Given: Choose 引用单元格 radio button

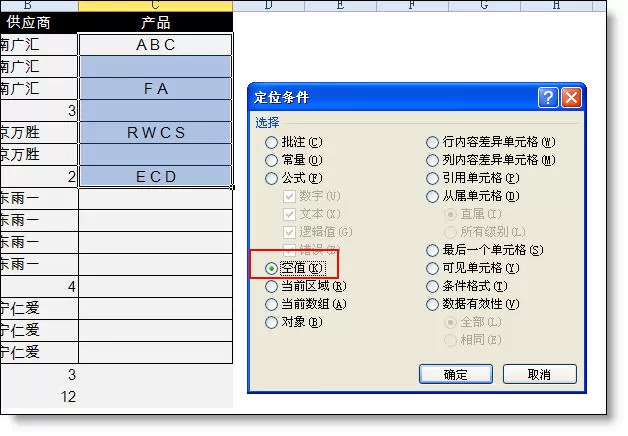Looking at the screenshot, I should pyautogui.click(x=432, y=178).
